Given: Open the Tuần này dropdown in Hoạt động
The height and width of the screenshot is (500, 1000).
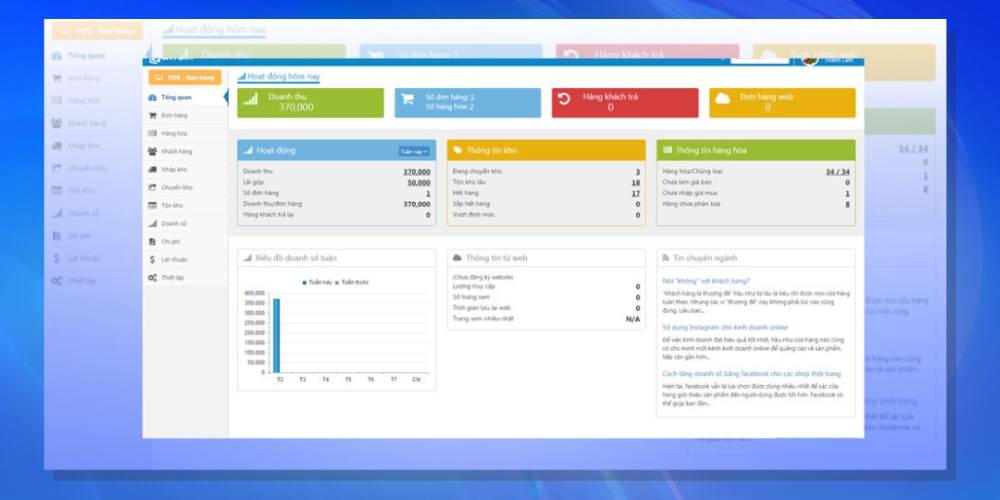Looking at the screenshot, I should (x=414, y=151).
